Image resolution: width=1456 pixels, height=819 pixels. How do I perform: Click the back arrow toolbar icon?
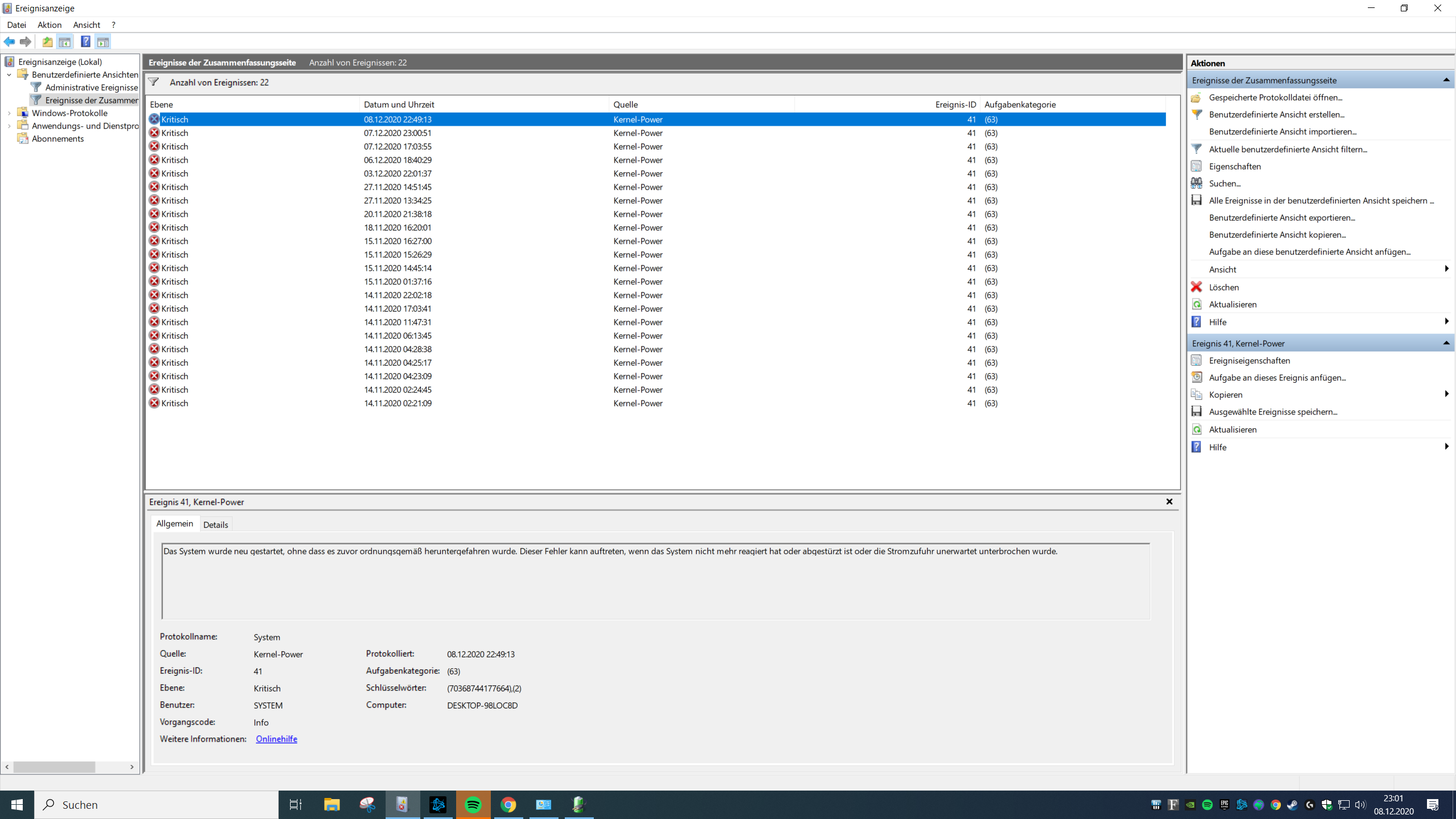click(x=9, y=42)
